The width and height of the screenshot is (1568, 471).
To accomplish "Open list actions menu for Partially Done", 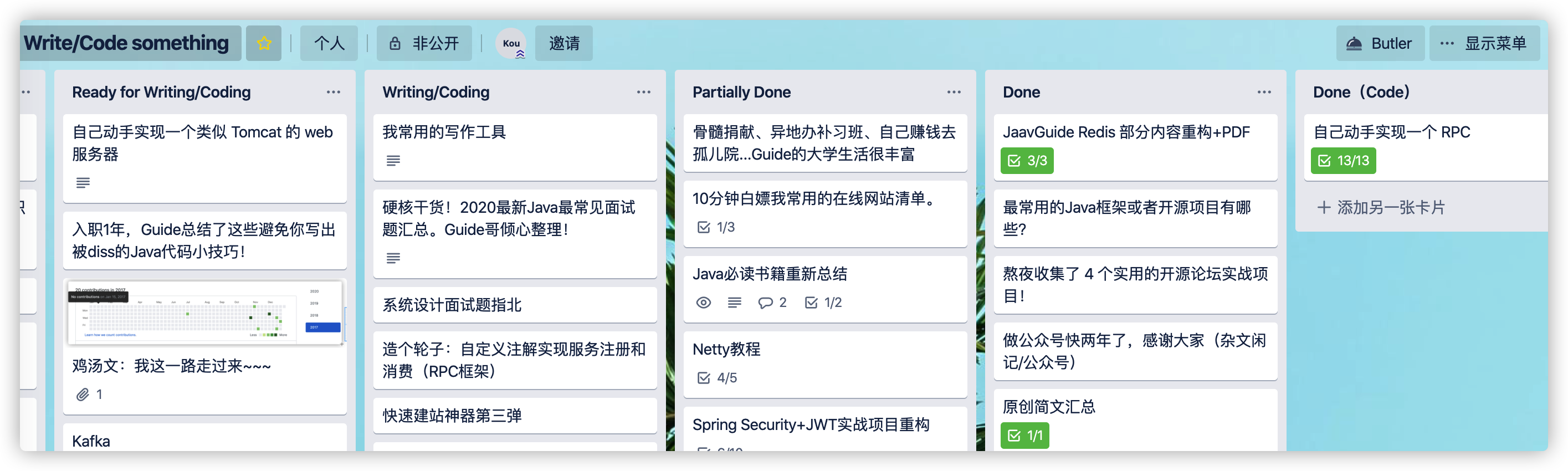I will click(953, 92).
